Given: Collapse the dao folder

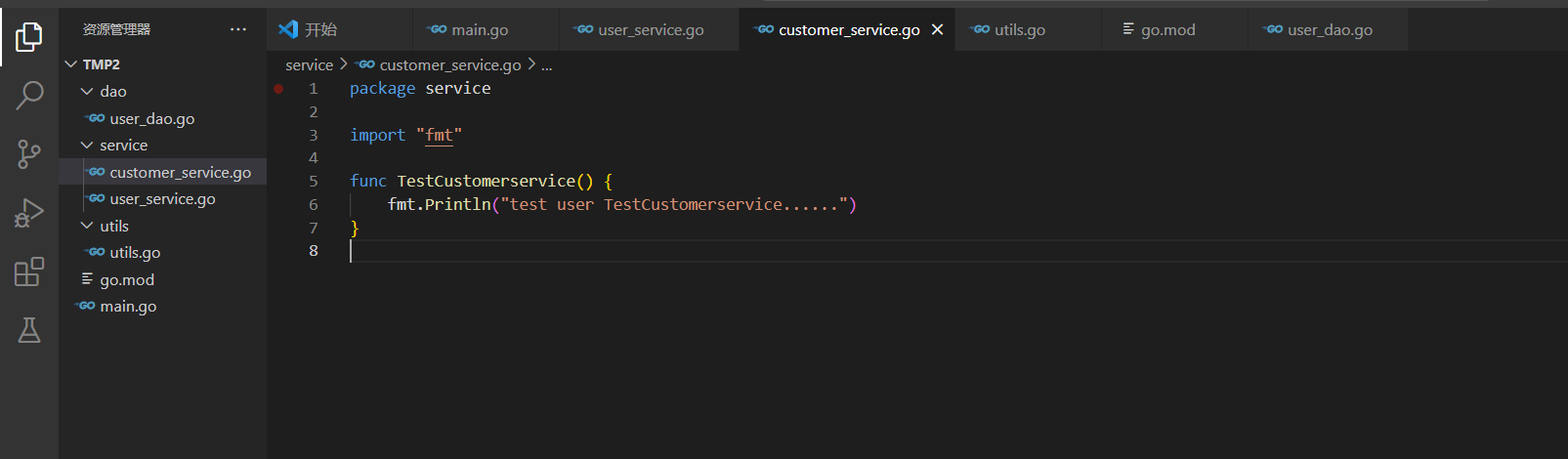Looking at the screenshot, I should click(x=87, y=91).
